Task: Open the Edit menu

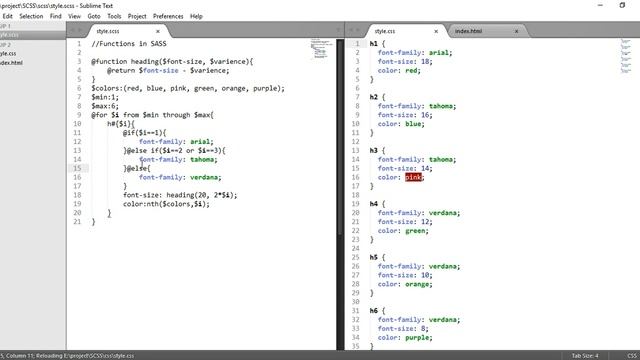Action: coord(7,16)
